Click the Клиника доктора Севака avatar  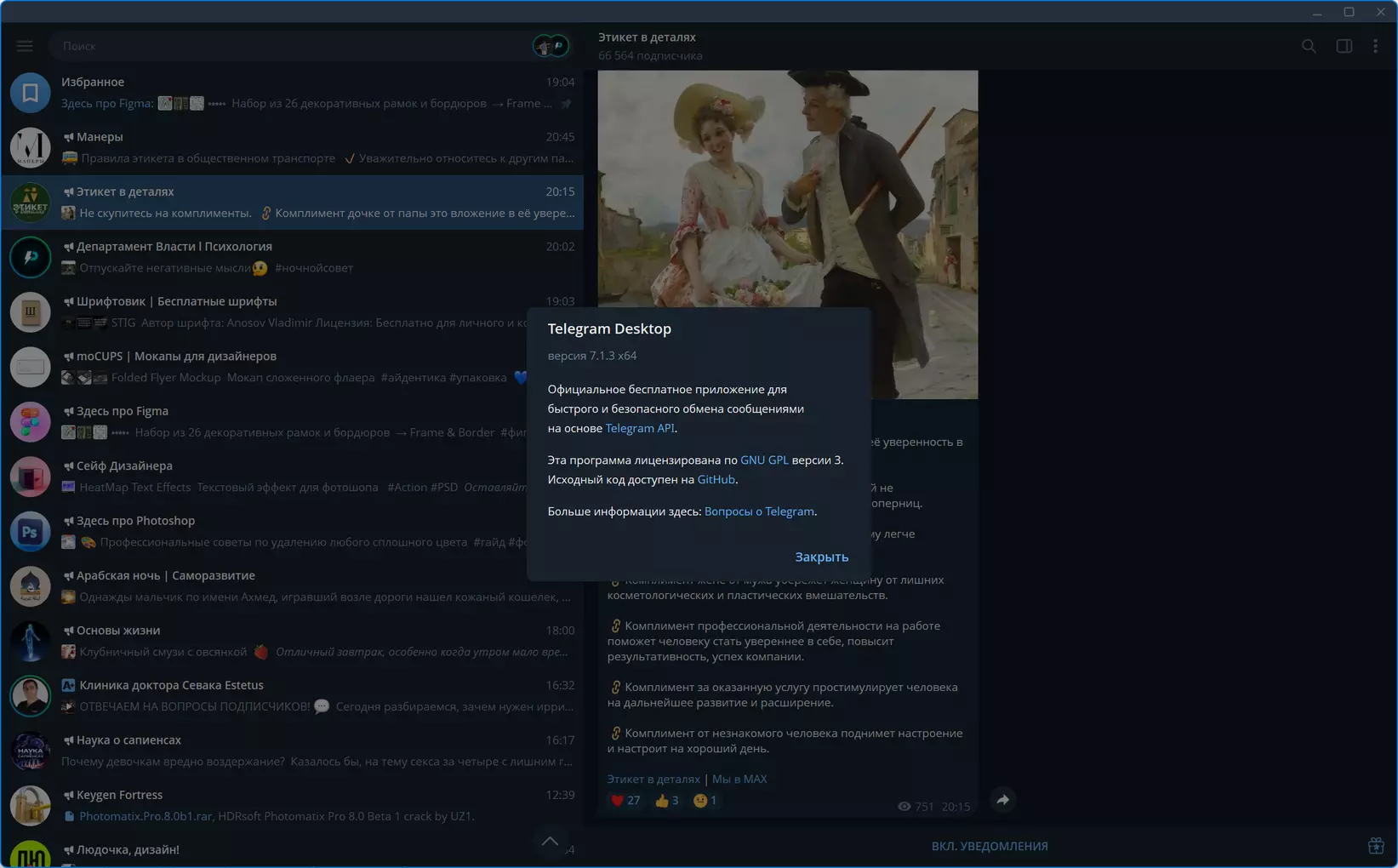coord(30,696)
